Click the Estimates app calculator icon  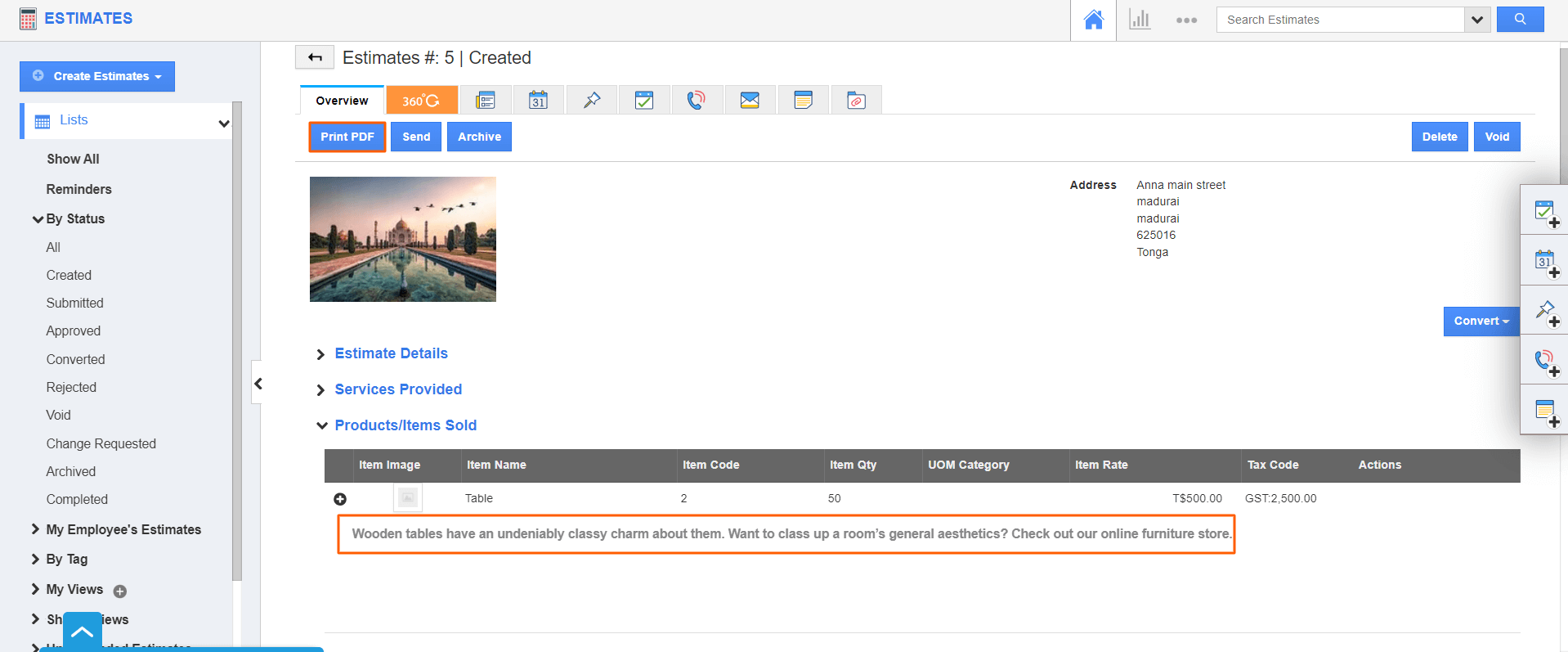click(28, 19)
